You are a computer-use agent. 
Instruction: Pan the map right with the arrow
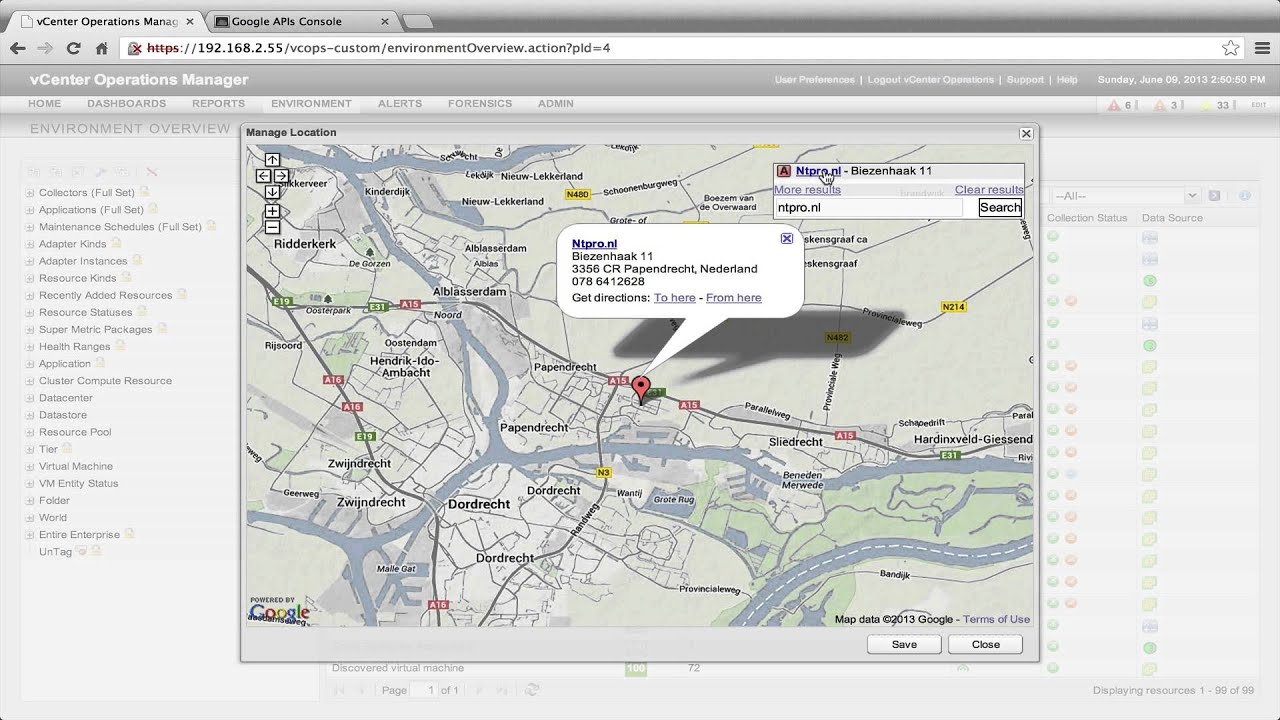(281, 176)
